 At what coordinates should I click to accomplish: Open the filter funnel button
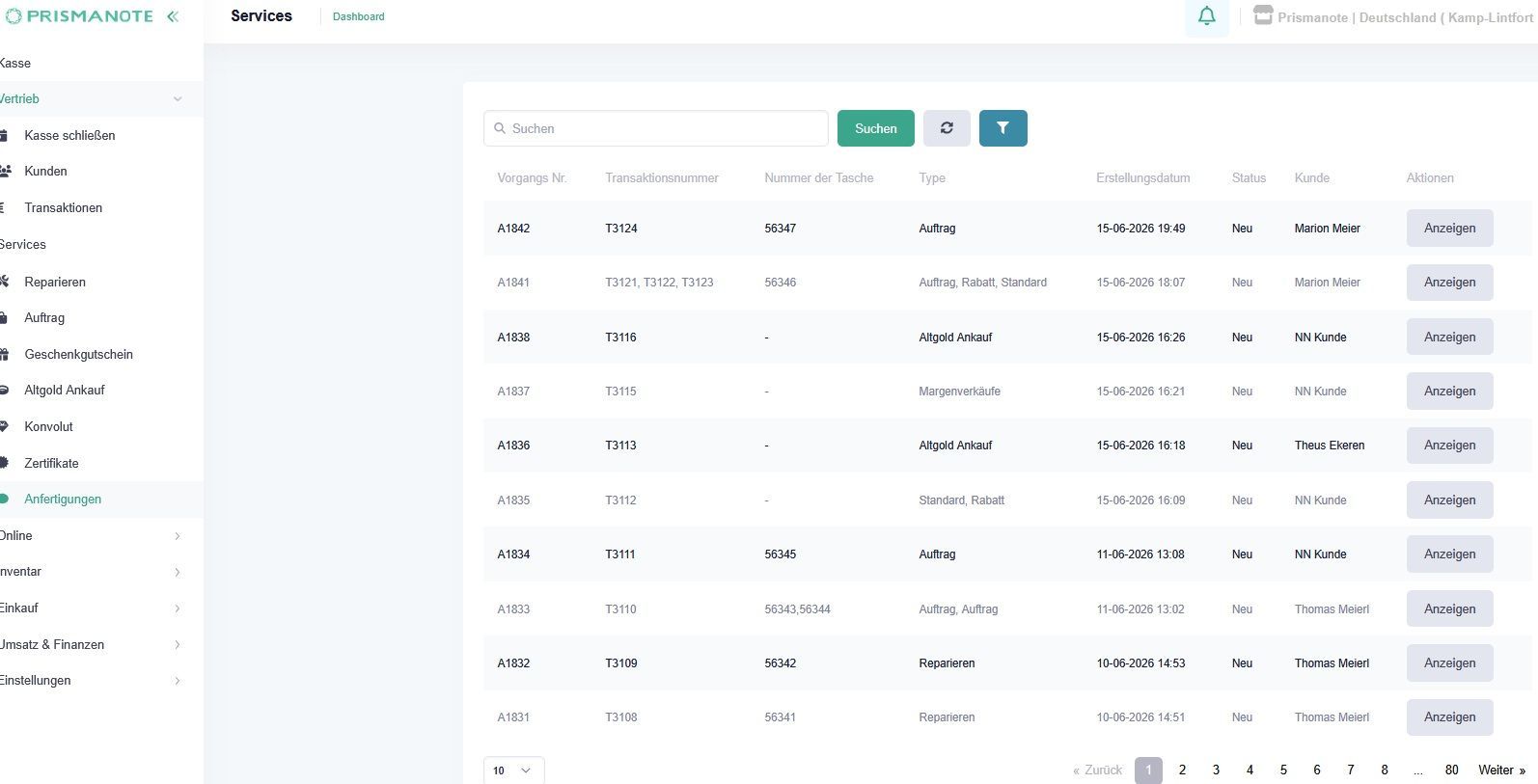pos(1002,128)
